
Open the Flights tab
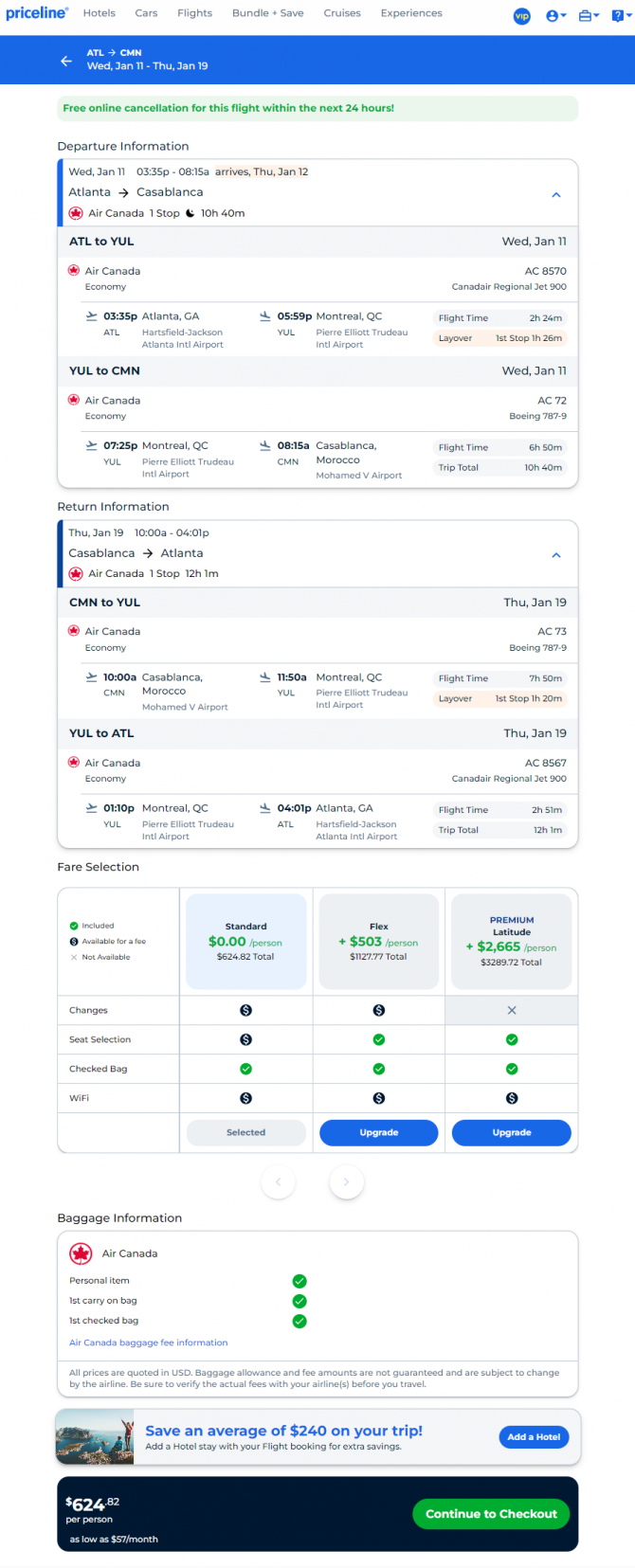[x=194, y=13]
